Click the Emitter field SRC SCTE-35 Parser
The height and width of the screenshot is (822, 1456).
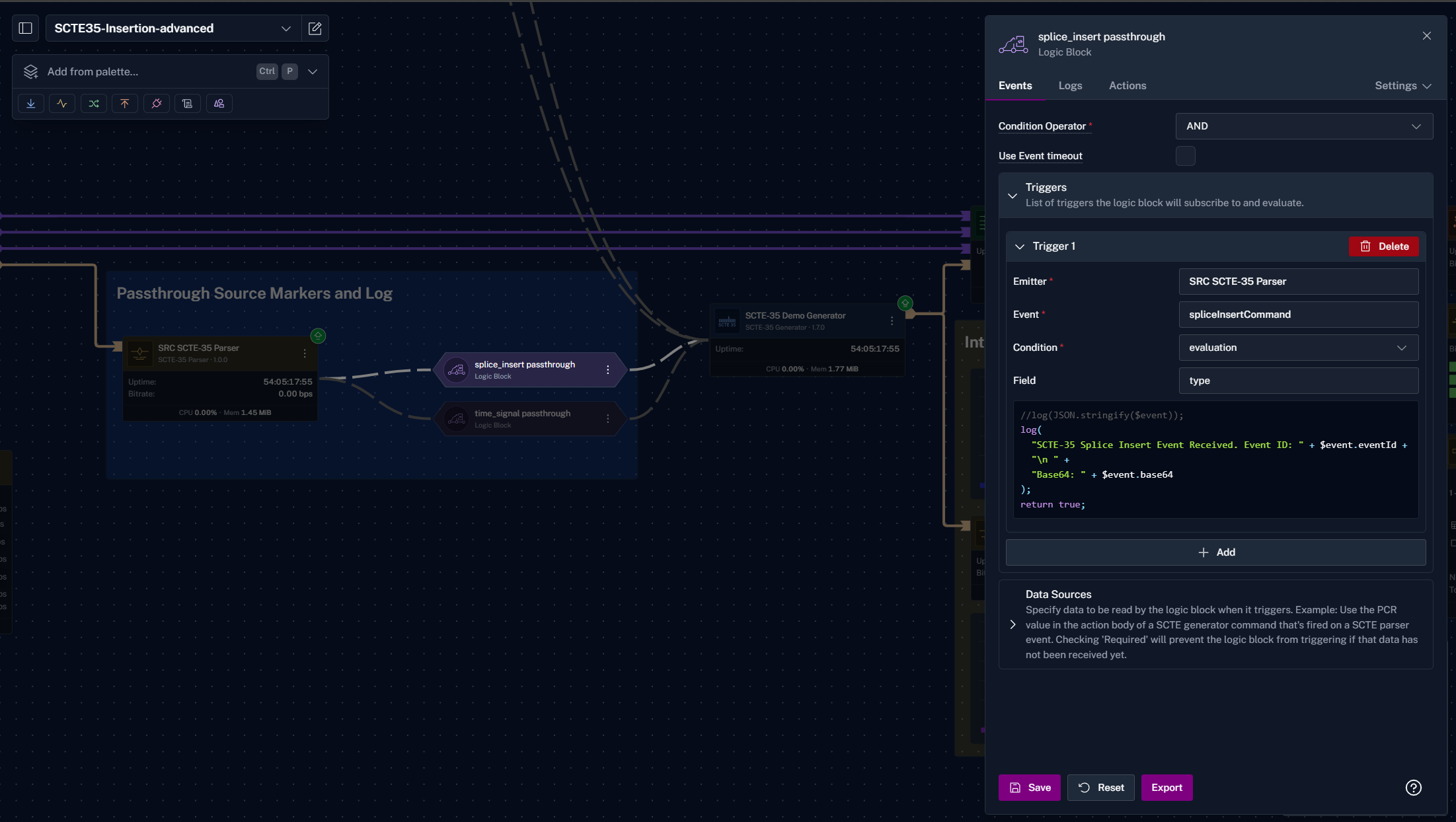1298,281
